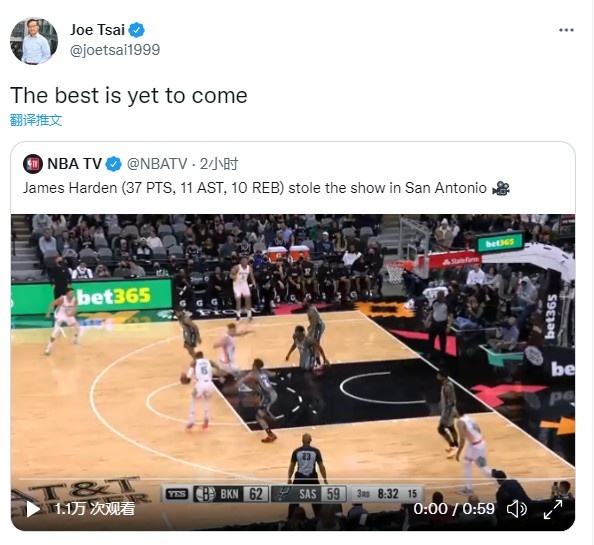Play the video with the play button

click(x=33, y=509)
